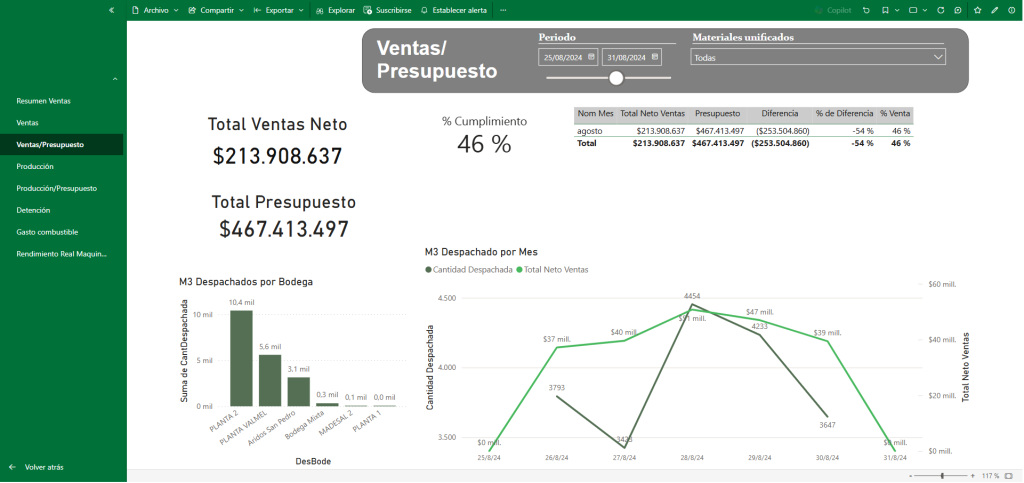The width and height of the screenshot is (1024, 483).
Task: Open the bookmarks icon in the toolbar
Action: (x=885, y=10)
